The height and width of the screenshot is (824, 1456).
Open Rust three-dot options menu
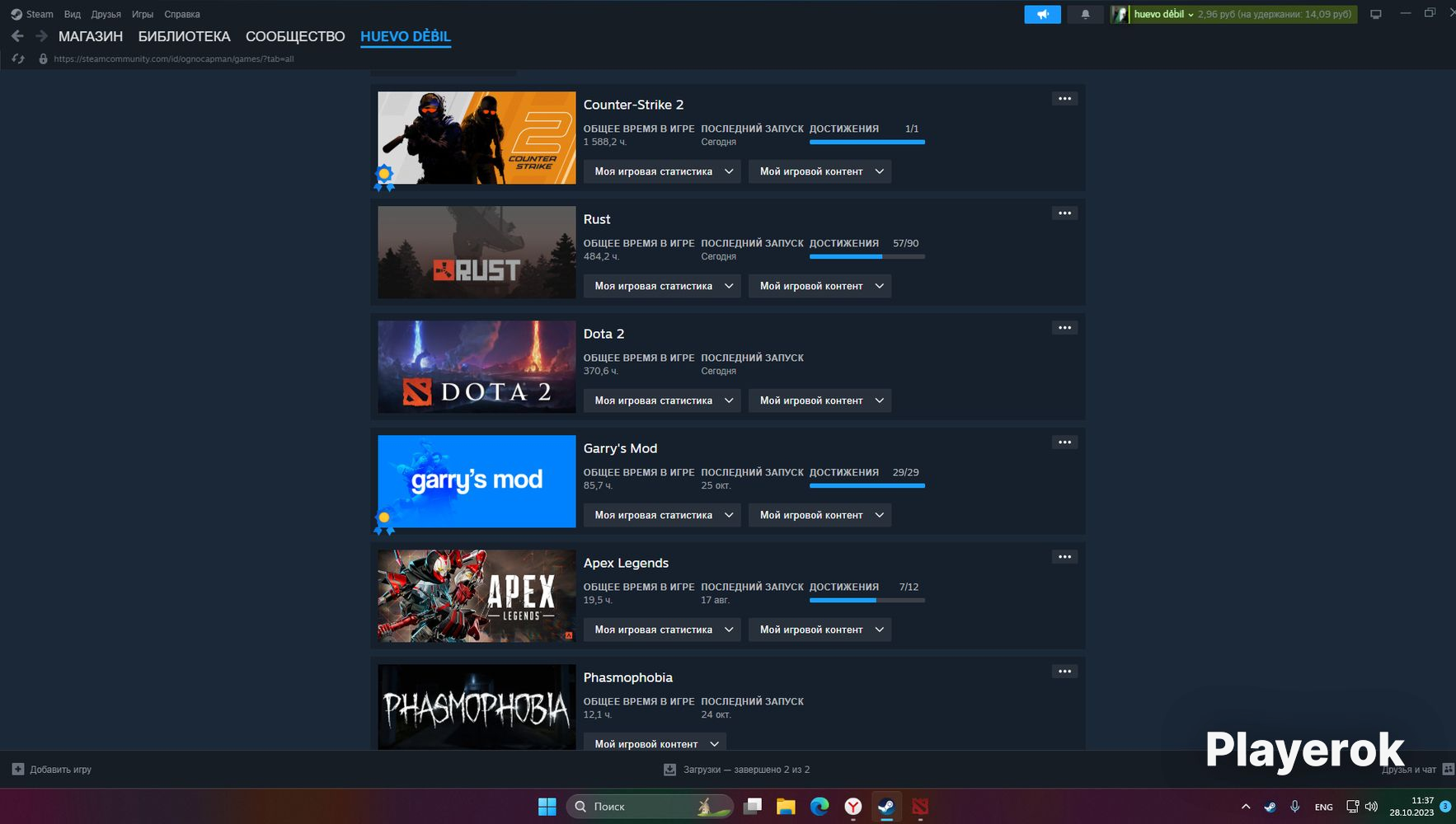pos(1064,213)
